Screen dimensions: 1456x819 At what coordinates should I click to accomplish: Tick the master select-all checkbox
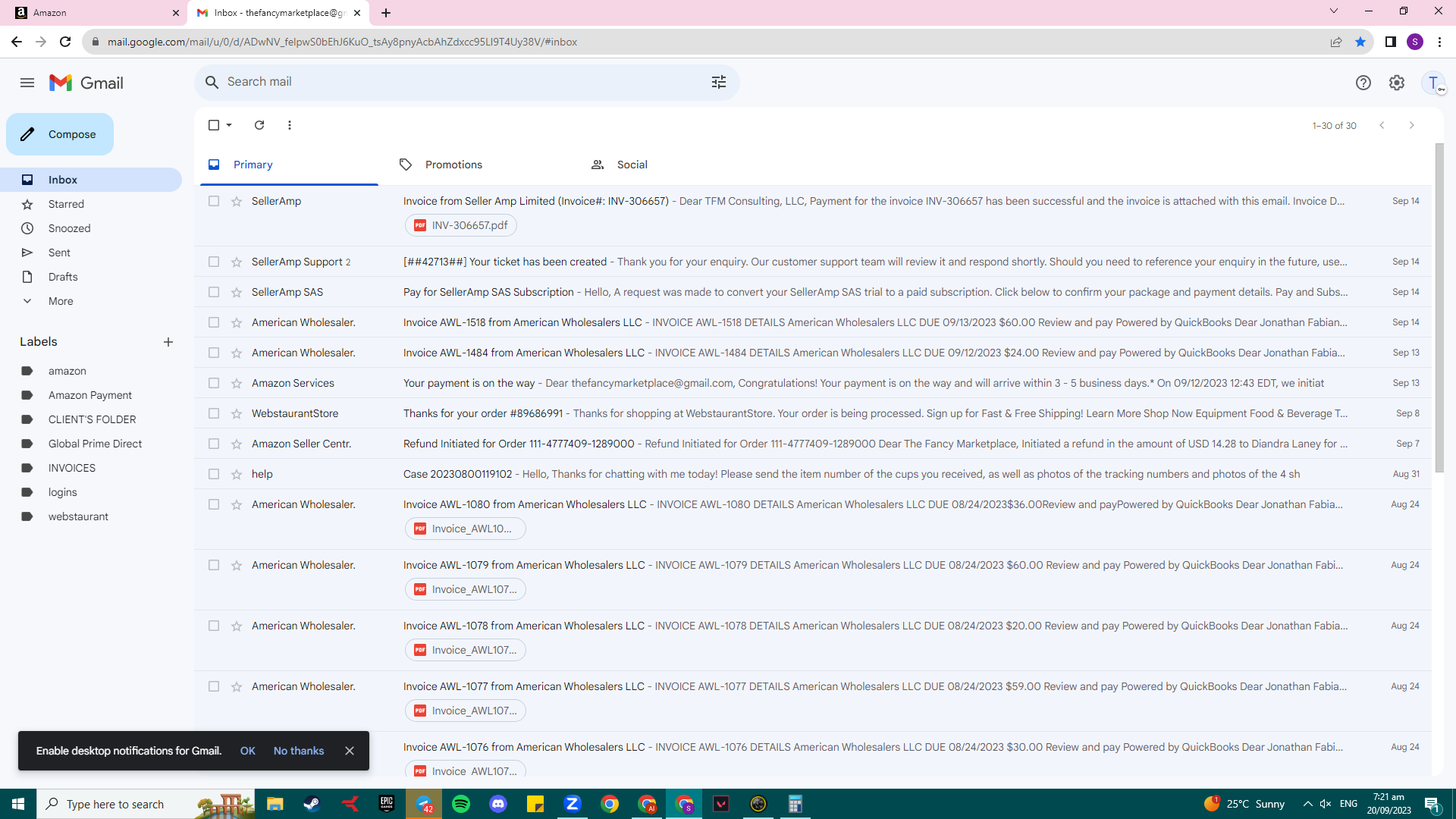pos(214,125)
